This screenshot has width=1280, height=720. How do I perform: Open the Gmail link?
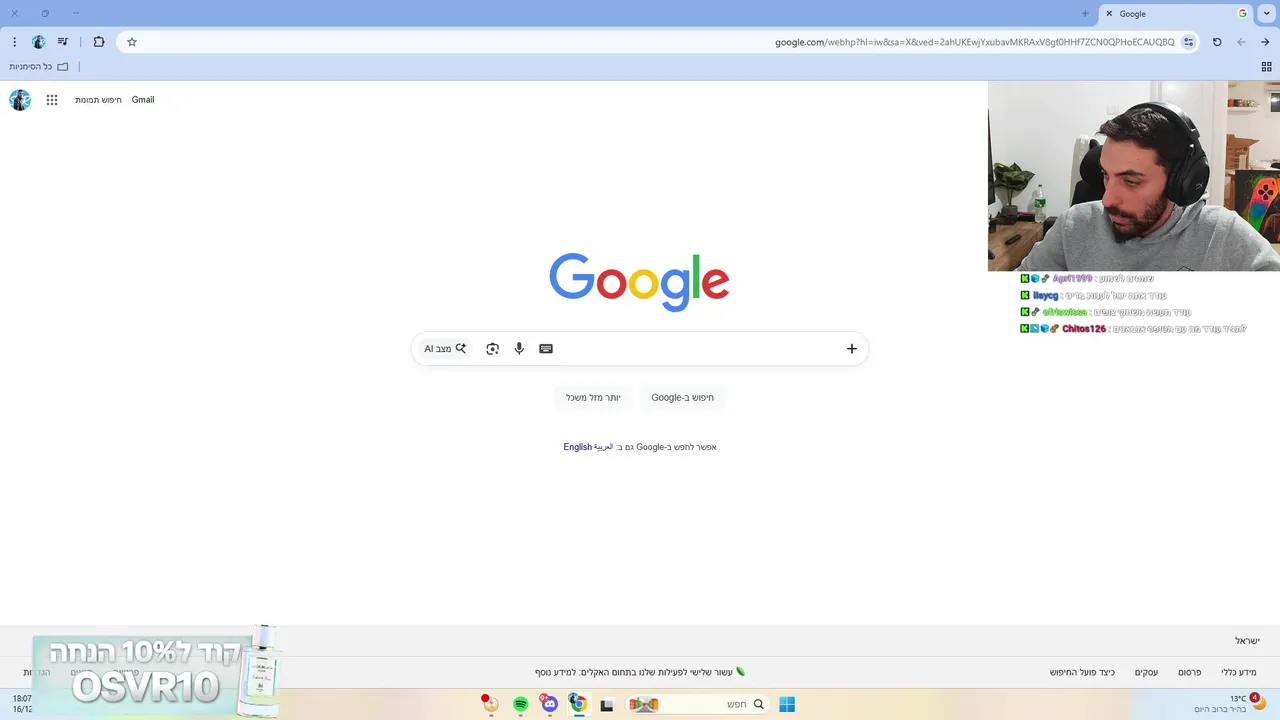143,100
